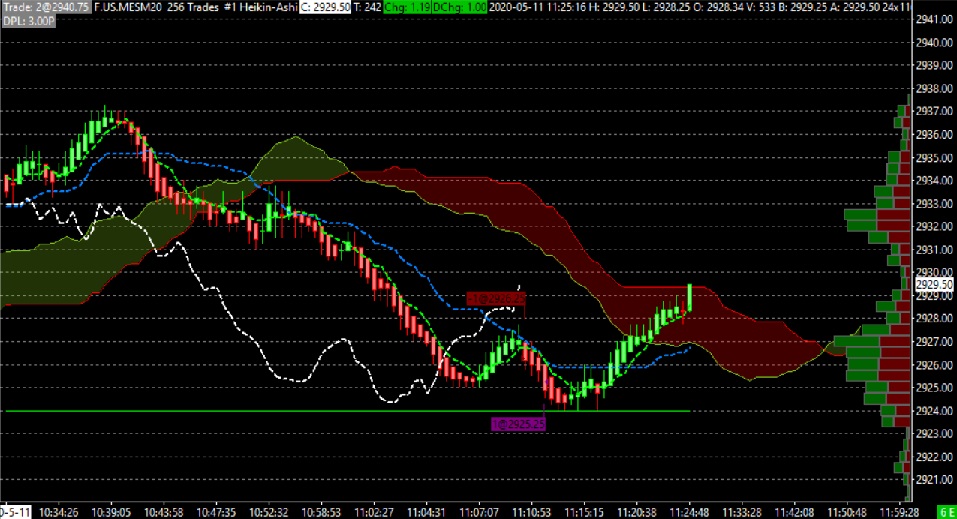Click the 'H: 2929.50' high value
The image size is (957, 519).
(614, 7)
